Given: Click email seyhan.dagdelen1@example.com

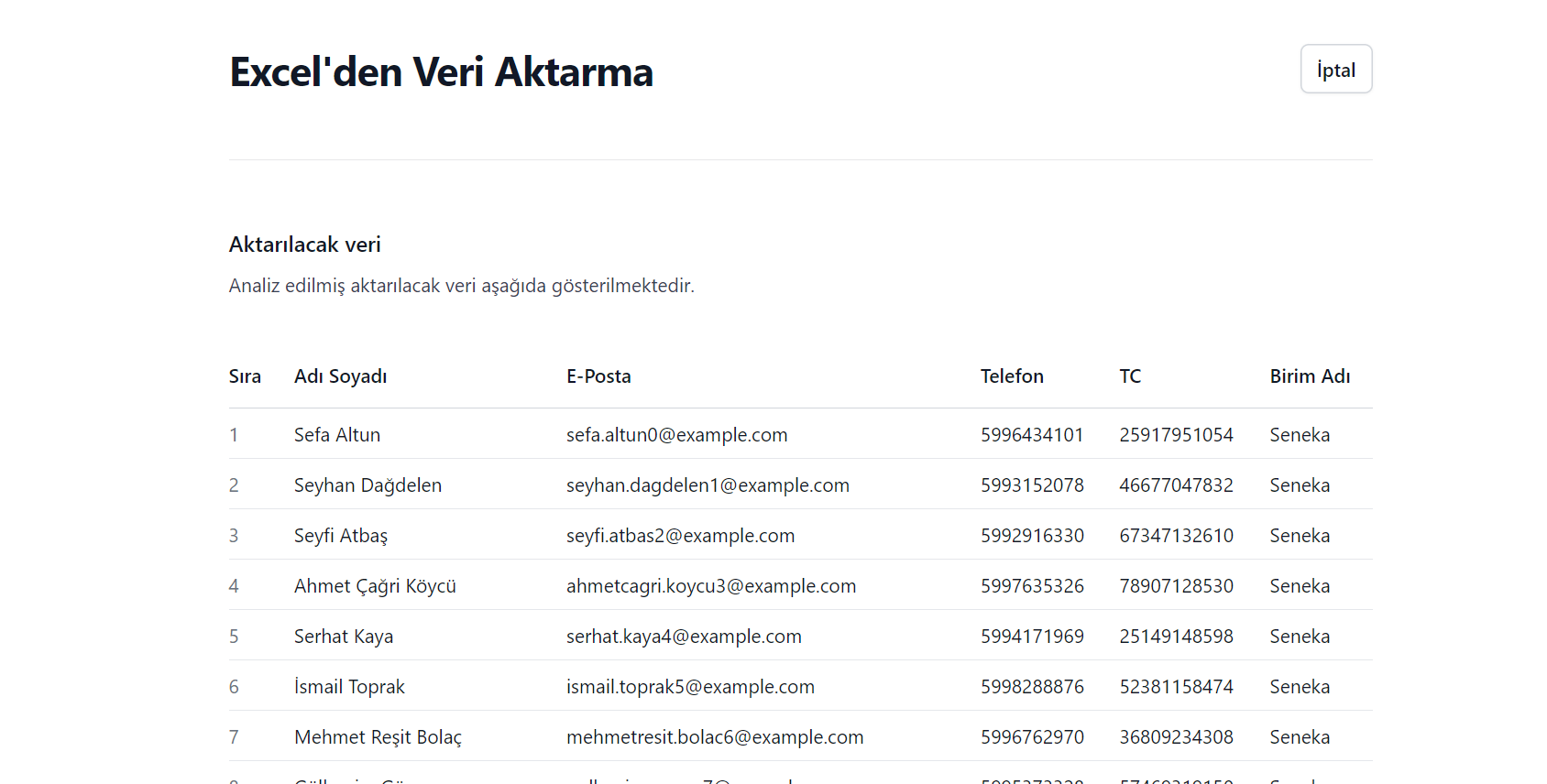Looking at the screenshot, I should (x=708, y=485).
